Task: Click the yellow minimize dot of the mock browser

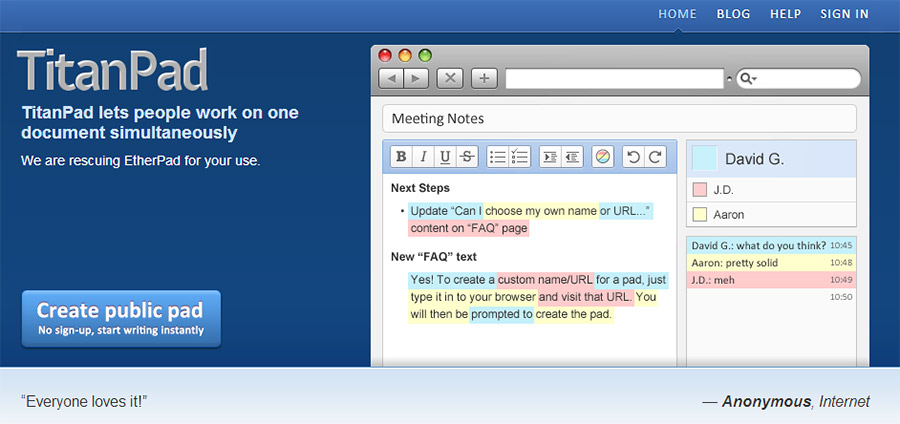Action: pos(405,55)
